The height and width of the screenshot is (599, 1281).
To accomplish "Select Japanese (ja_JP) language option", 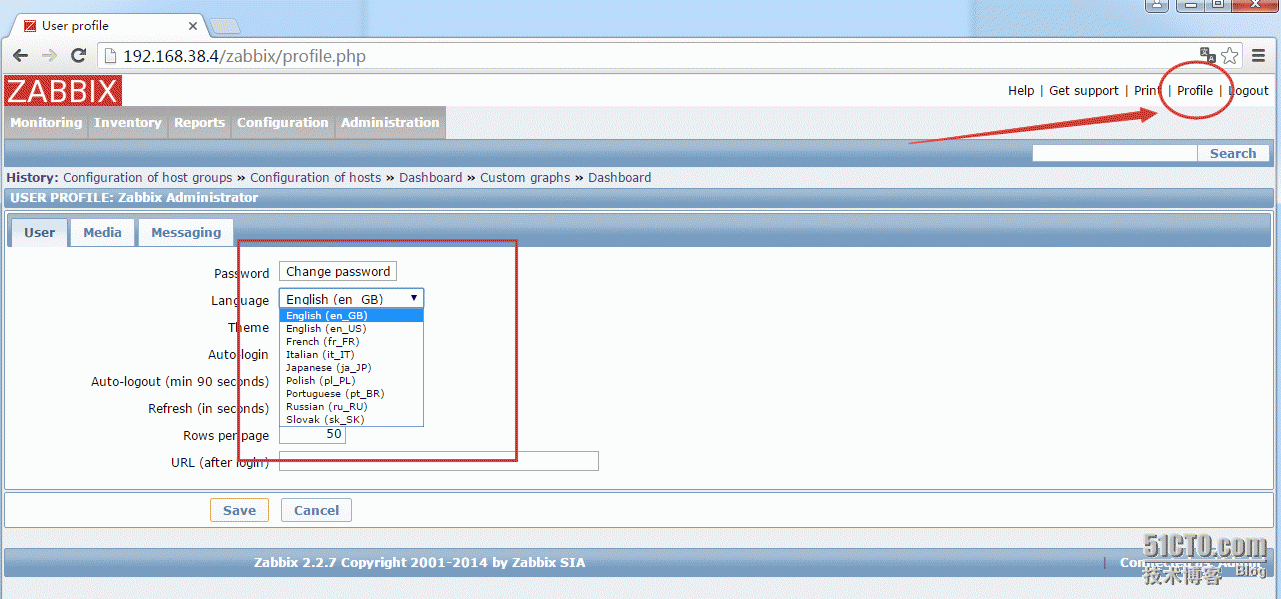I will click(351, 367).
